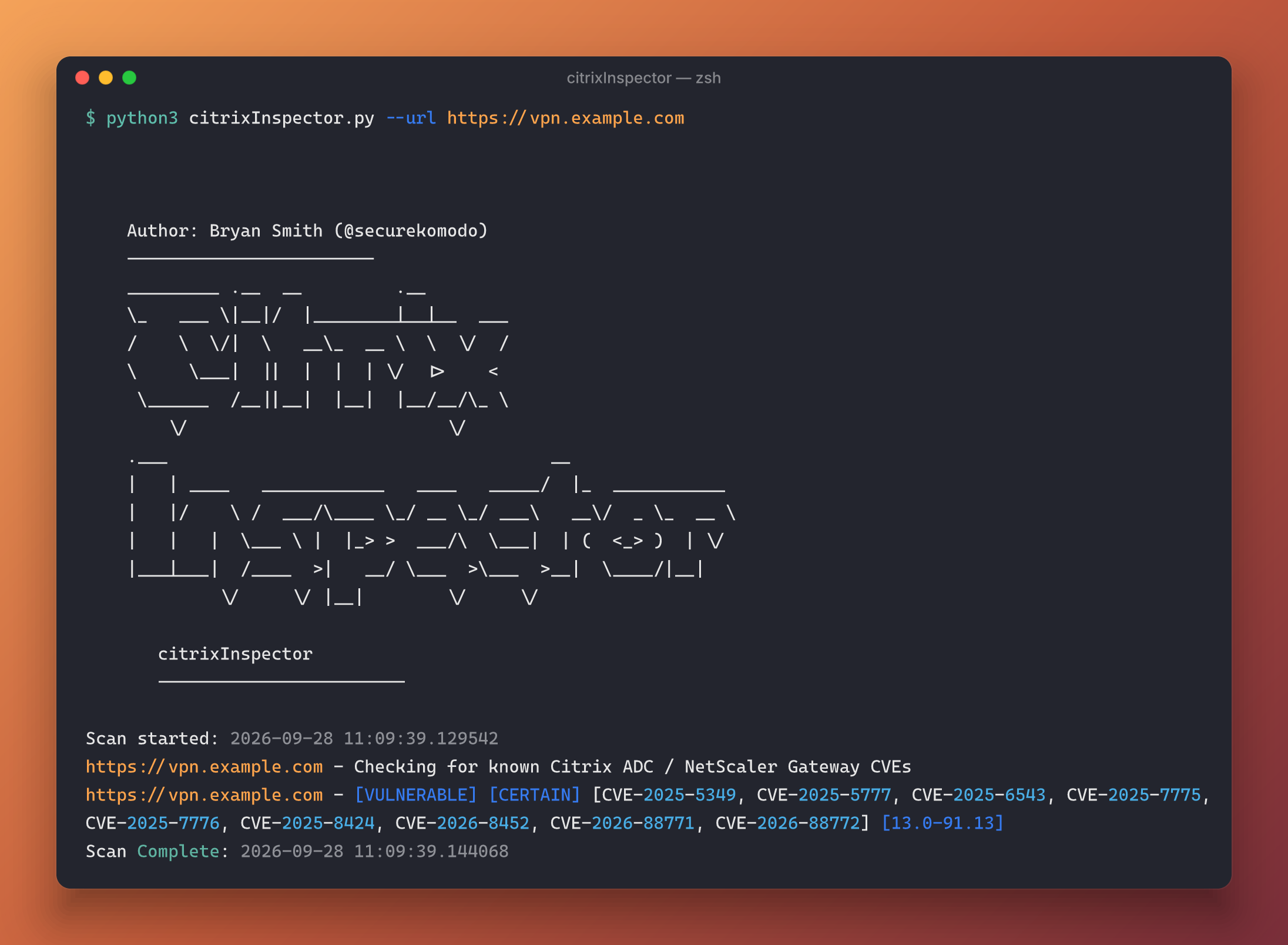This screenshot has width=1288, height=945.
Task: Click the green zoom window button
Action: pyautogui.click(x=129, y=78)
